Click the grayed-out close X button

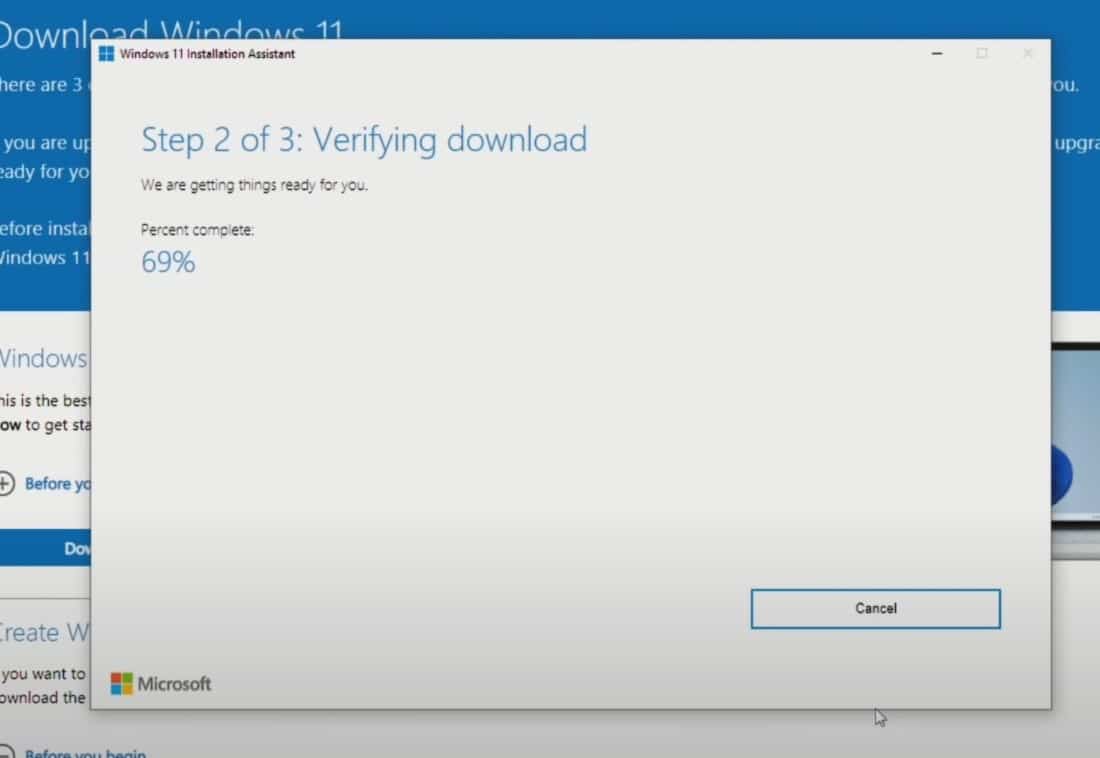(x=1027, y=54)
